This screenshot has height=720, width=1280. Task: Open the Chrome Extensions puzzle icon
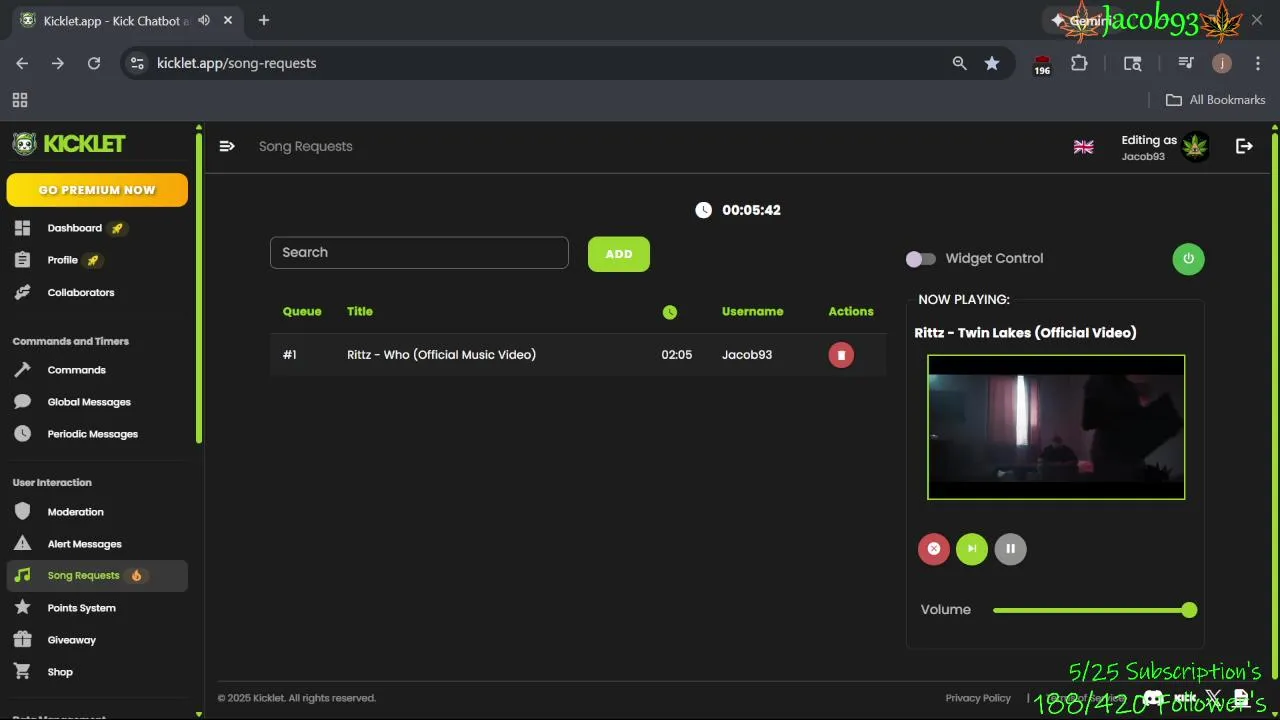pos(1079,63)
